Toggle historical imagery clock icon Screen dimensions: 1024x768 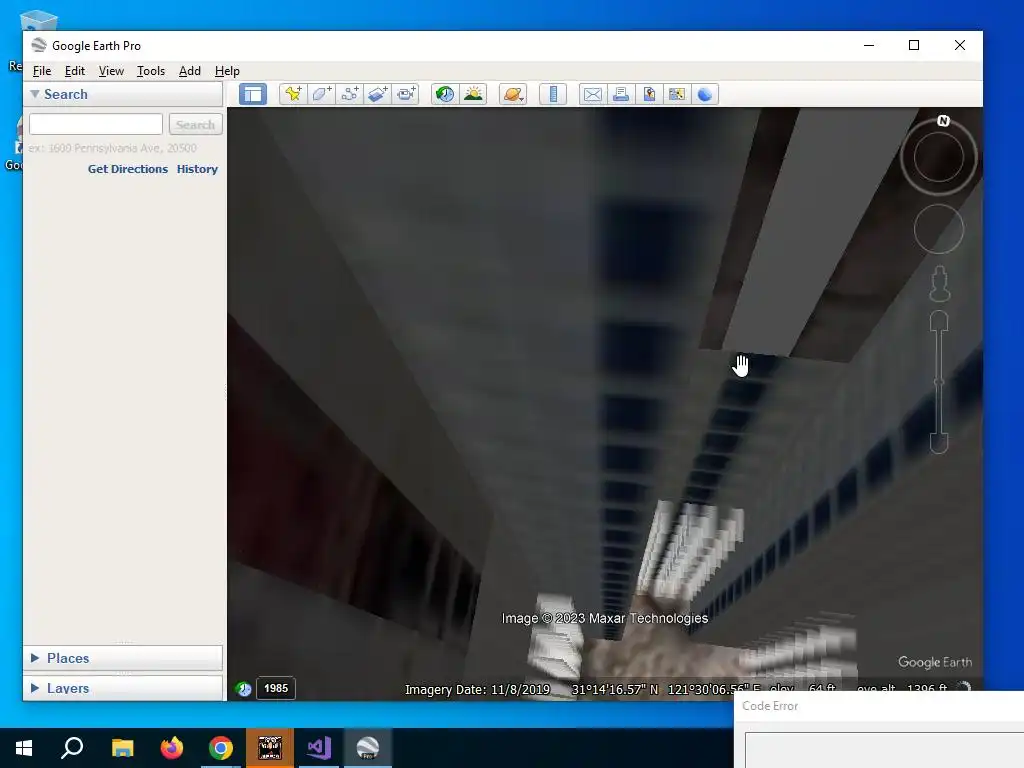[445, 94]
